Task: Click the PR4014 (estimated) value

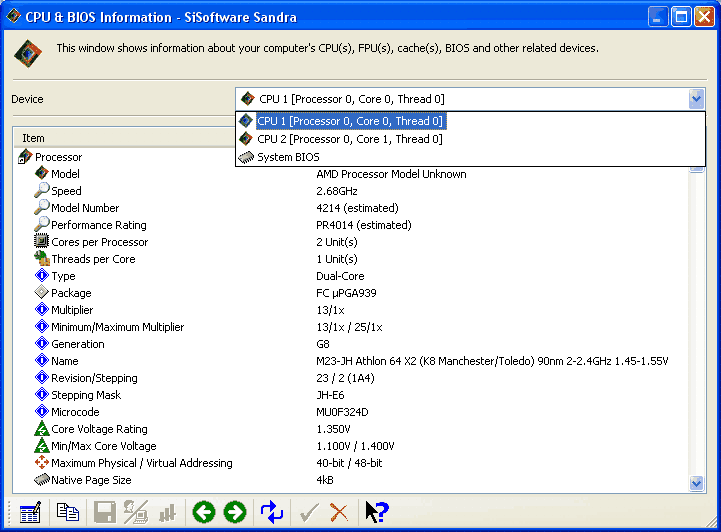Action: click(364, 225)
